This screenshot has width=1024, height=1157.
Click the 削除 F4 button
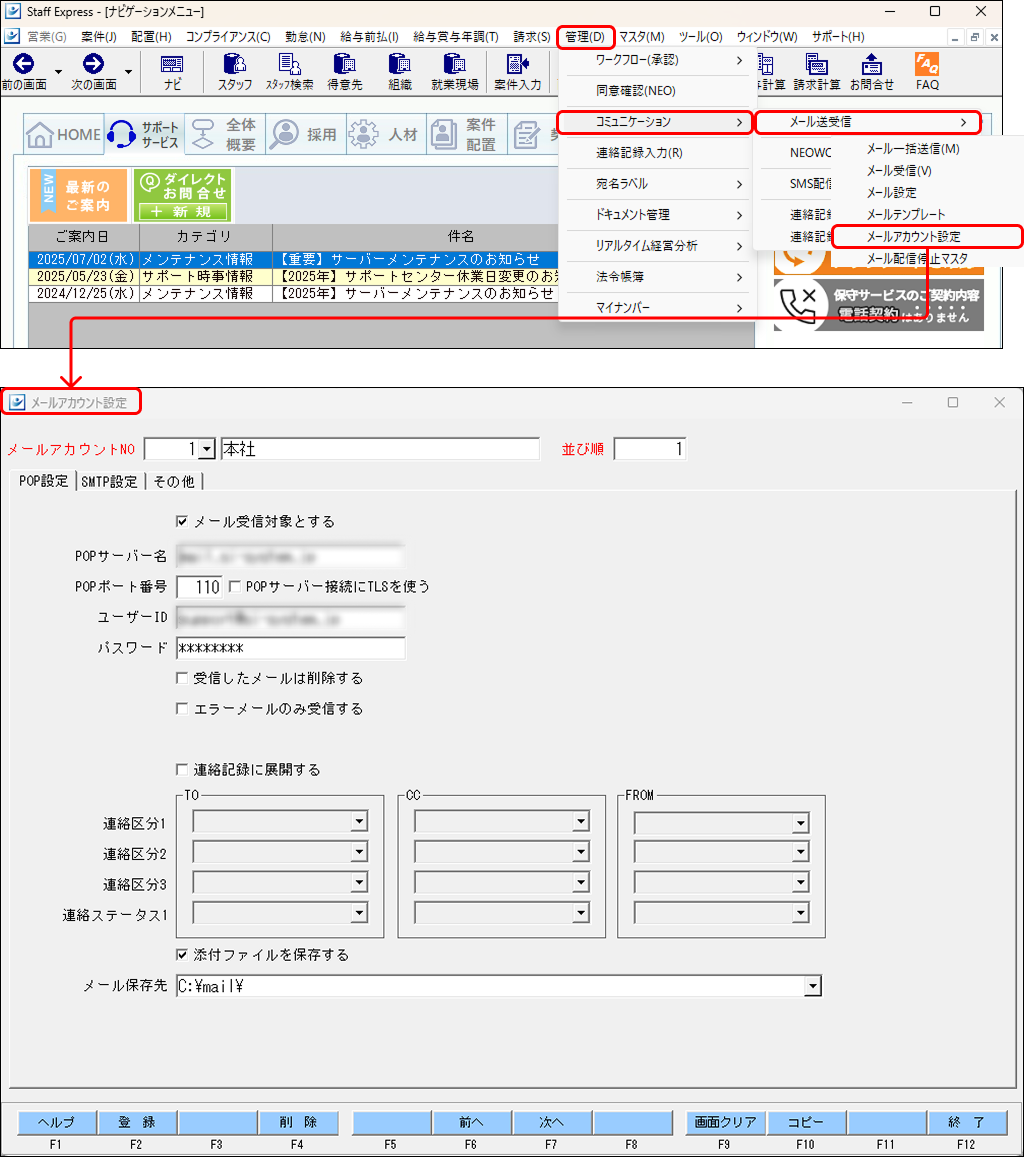(x=298, y=1122)
